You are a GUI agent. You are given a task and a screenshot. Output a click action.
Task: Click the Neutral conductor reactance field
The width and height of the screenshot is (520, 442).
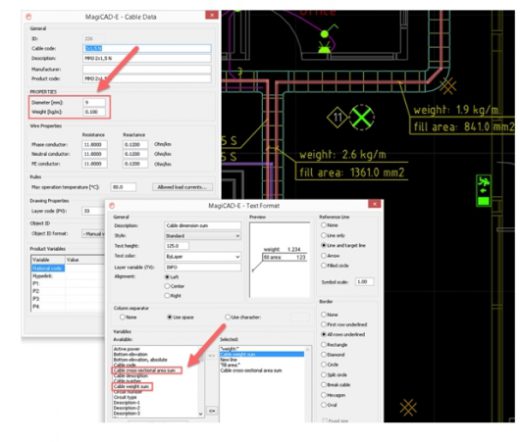coord(135,154)
